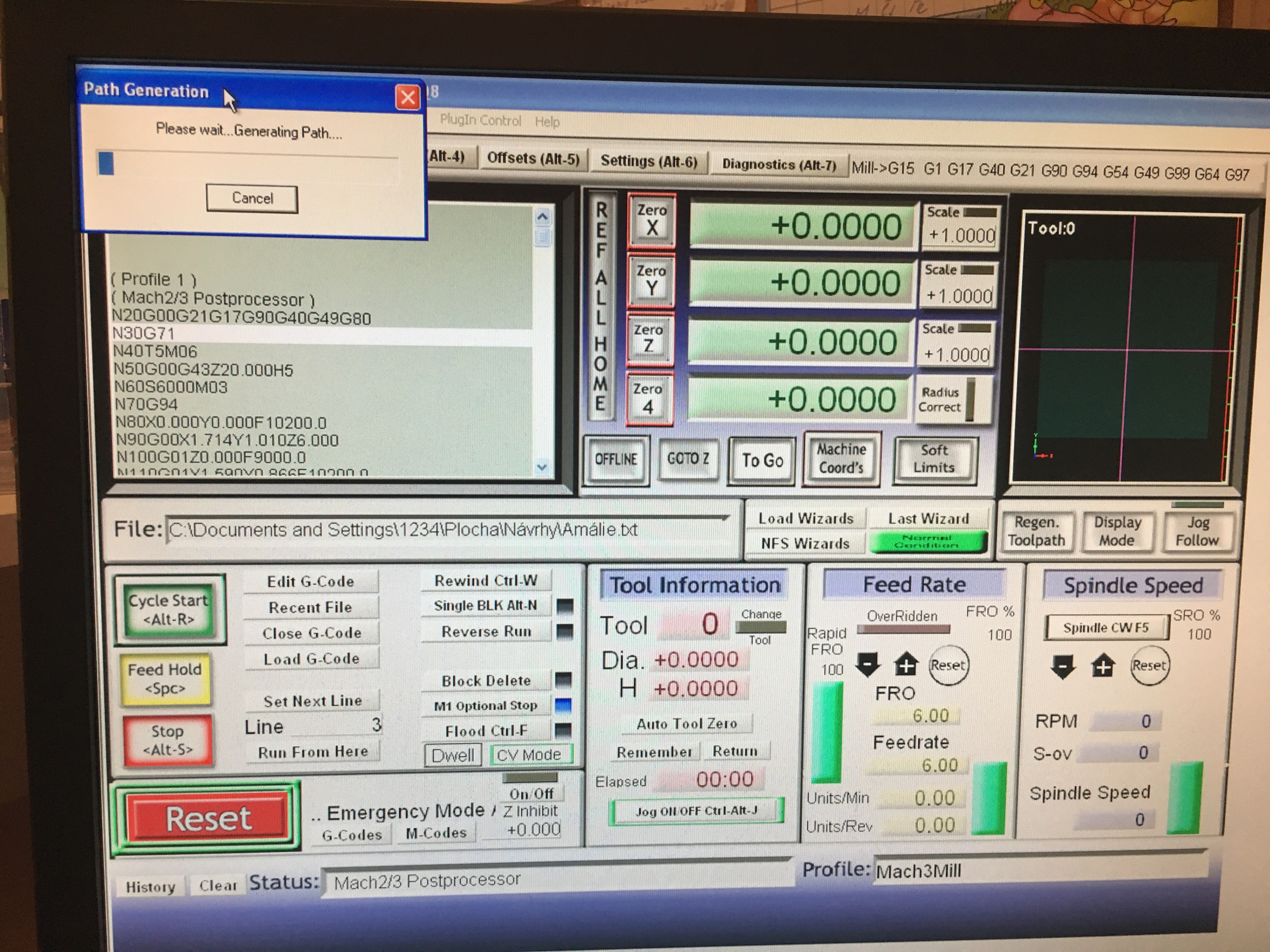
Task: Toggle Single BLK Alt-N mode
Action: click(486, 605)
